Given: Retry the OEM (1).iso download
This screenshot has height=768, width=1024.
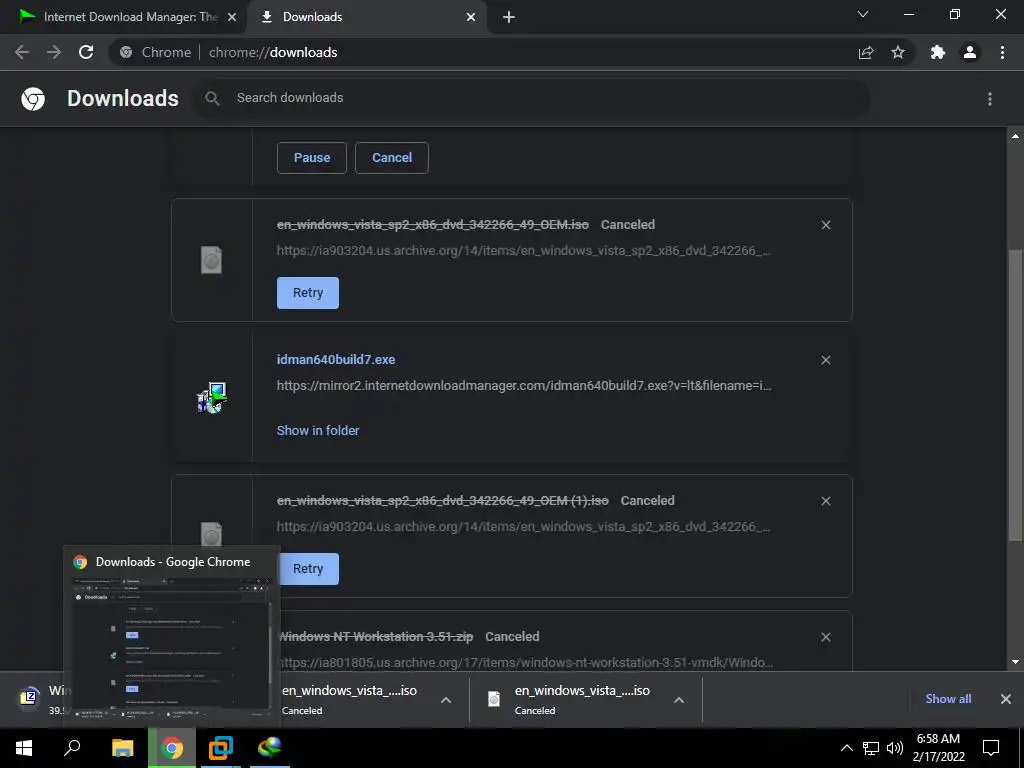Looking at the screenshot, I should click(x=310, y=569).
